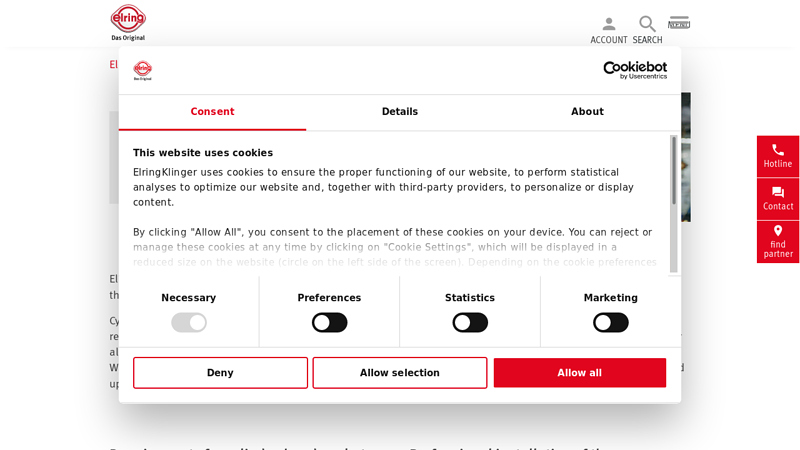
Task: Switch to the Details tab
Action: point(400,112)
